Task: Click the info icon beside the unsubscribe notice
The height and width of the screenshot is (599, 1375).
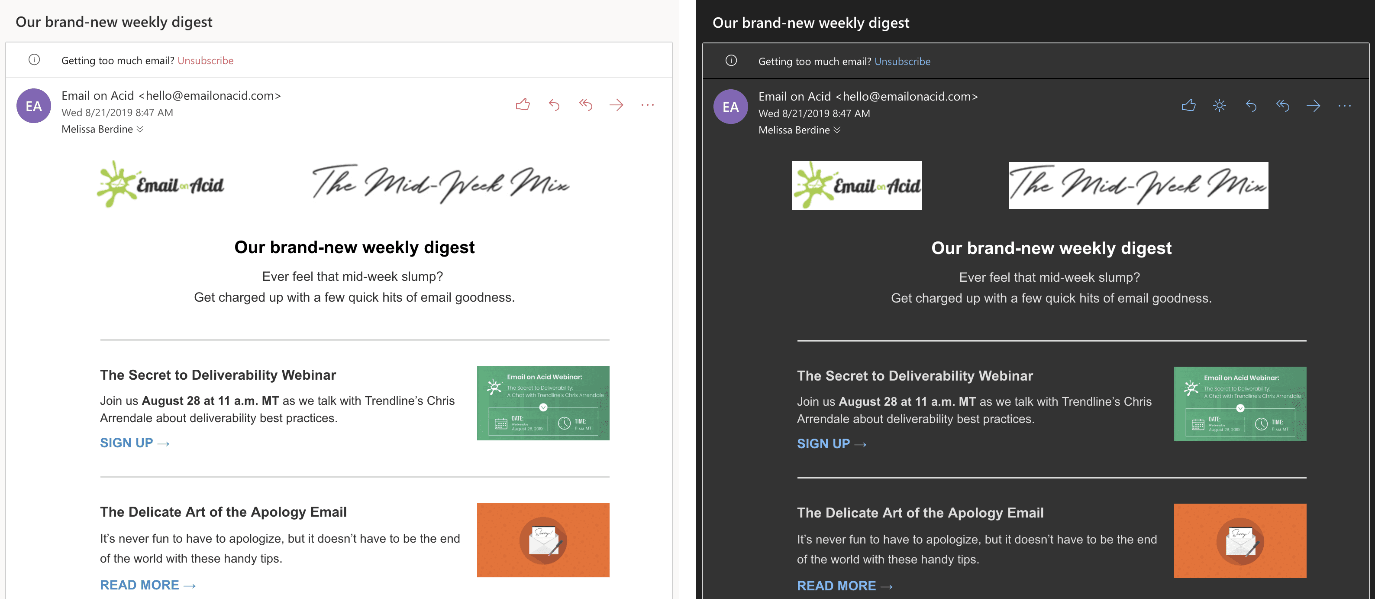Action: 34,60
